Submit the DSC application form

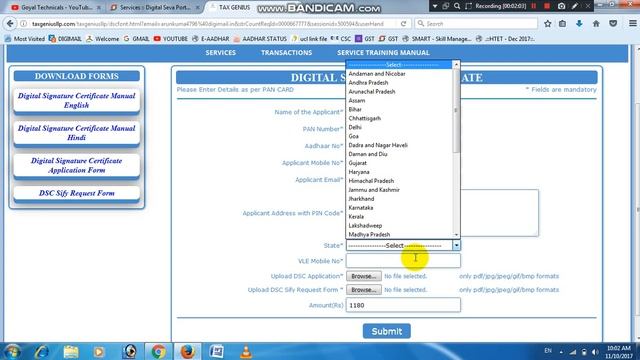click(x=387, y=331)
